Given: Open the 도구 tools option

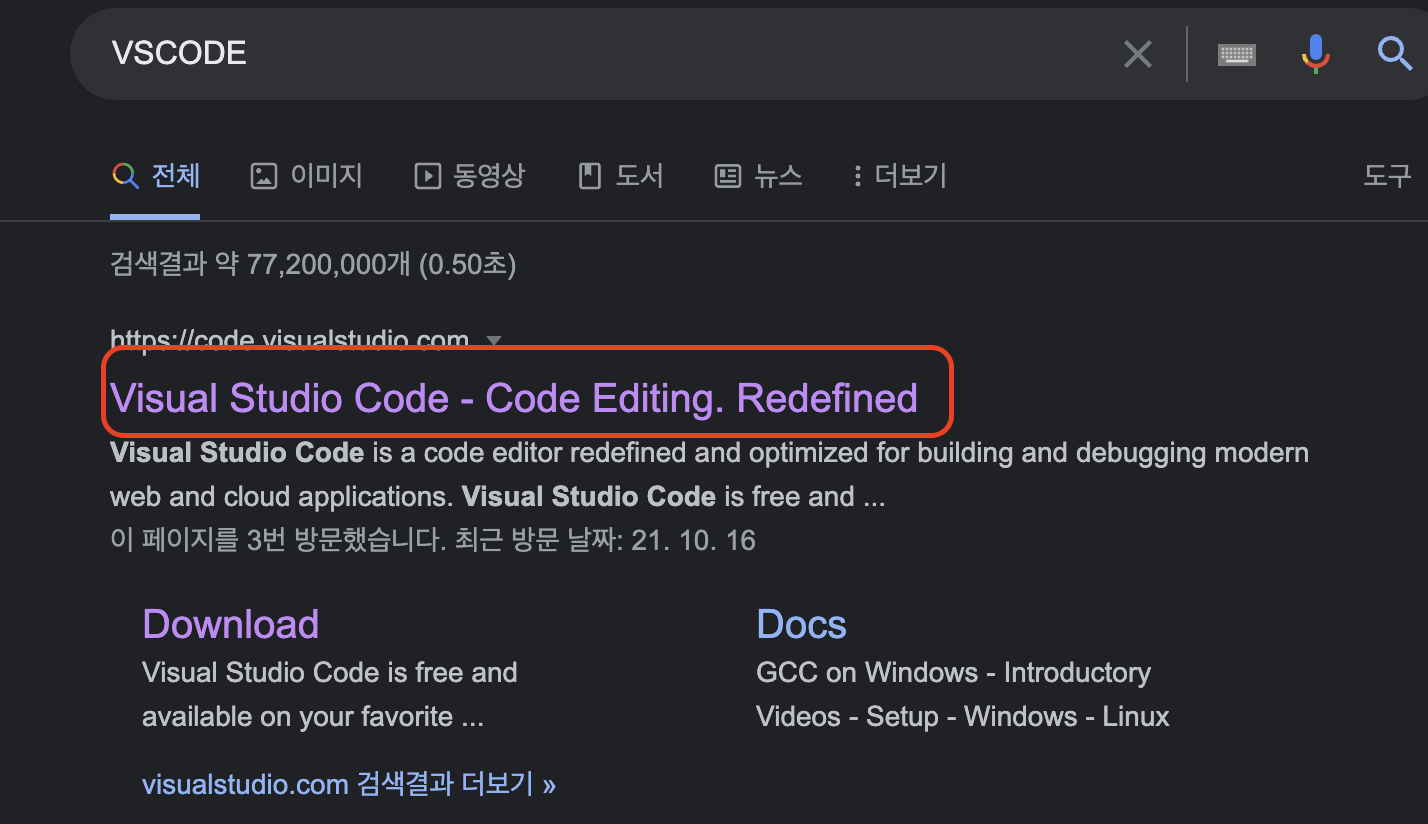Looking at the screenshot, I should (1388, 176).
